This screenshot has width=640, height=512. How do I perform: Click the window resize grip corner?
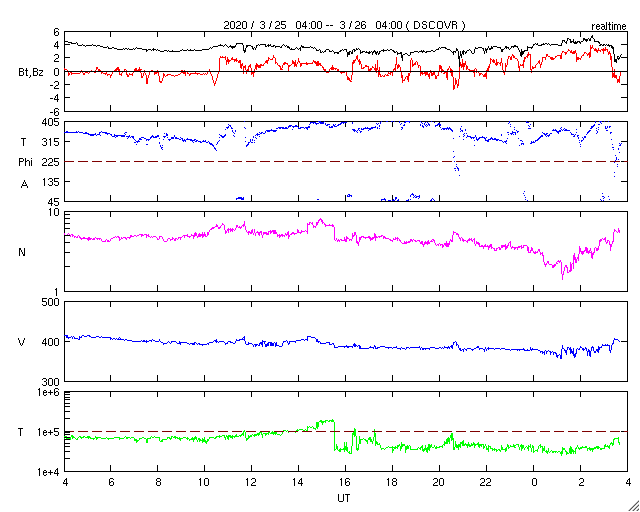[x=633, y=506]
